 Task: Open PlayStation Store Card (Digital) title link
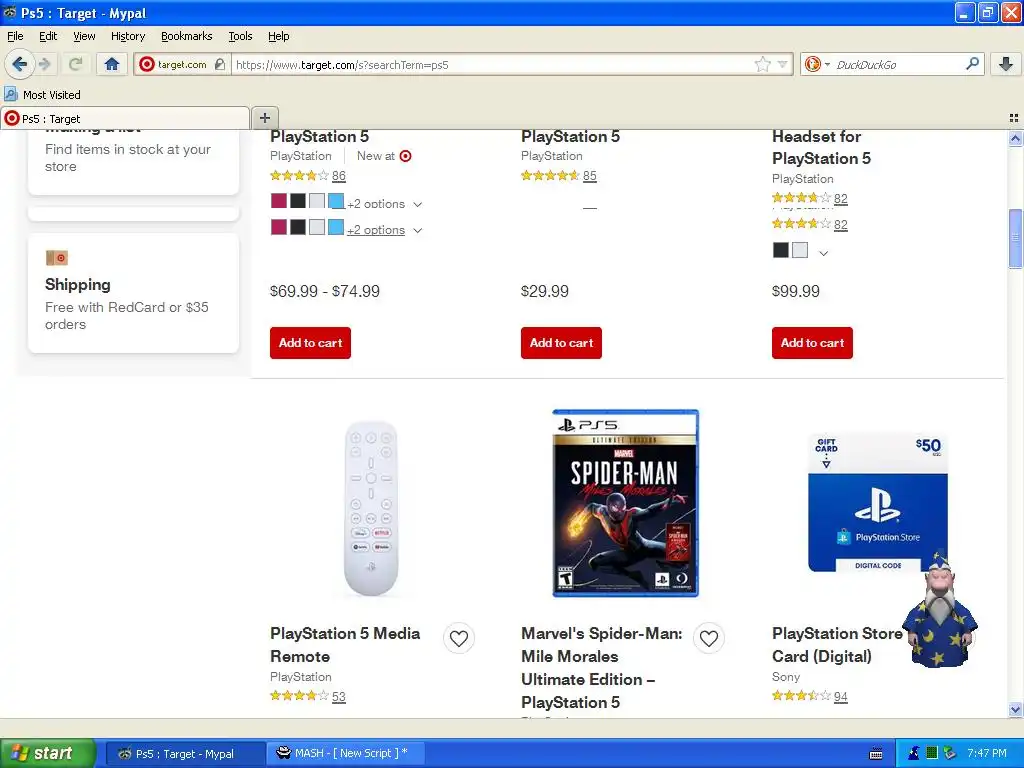click(837, 645)
